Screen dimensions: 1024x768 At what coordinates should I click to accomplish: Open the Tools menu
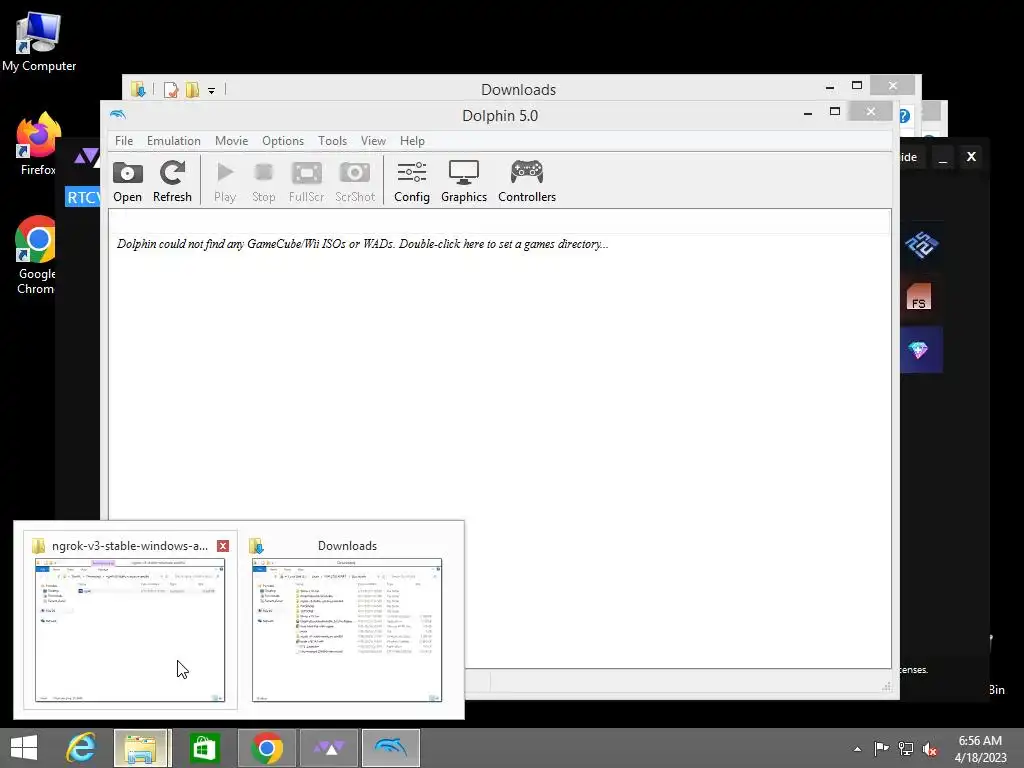pos(332,141)
